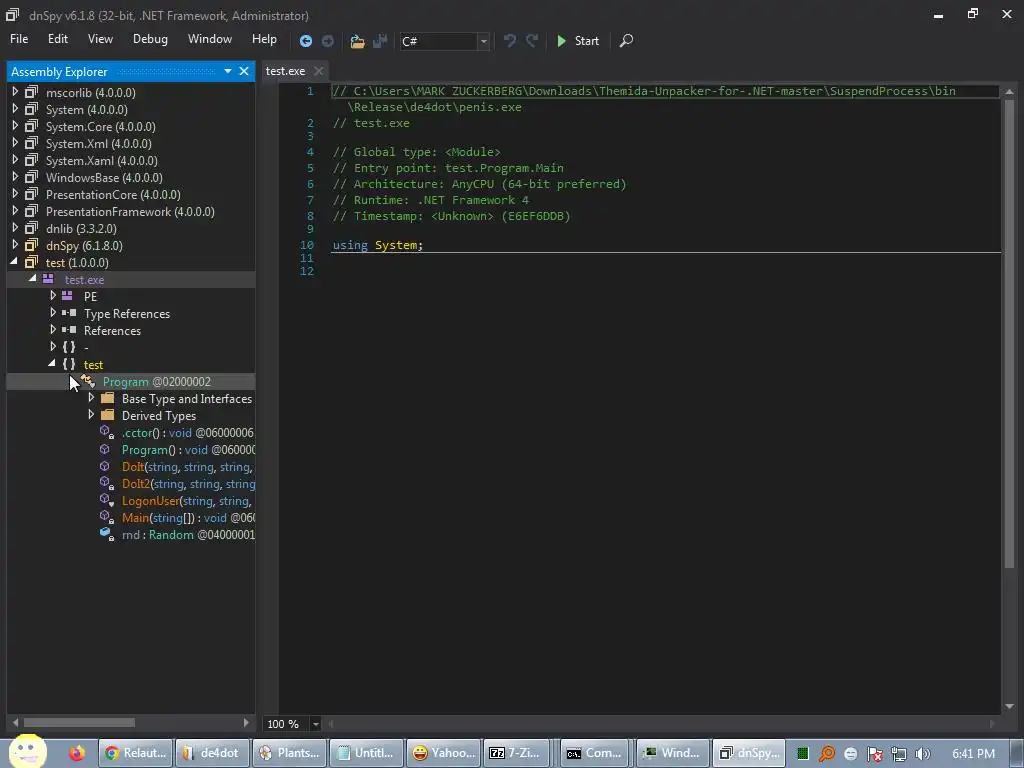Viewport: 1024px width, 768px height.
Task: Collapse the test namespace node
Action: click(52, 364)
